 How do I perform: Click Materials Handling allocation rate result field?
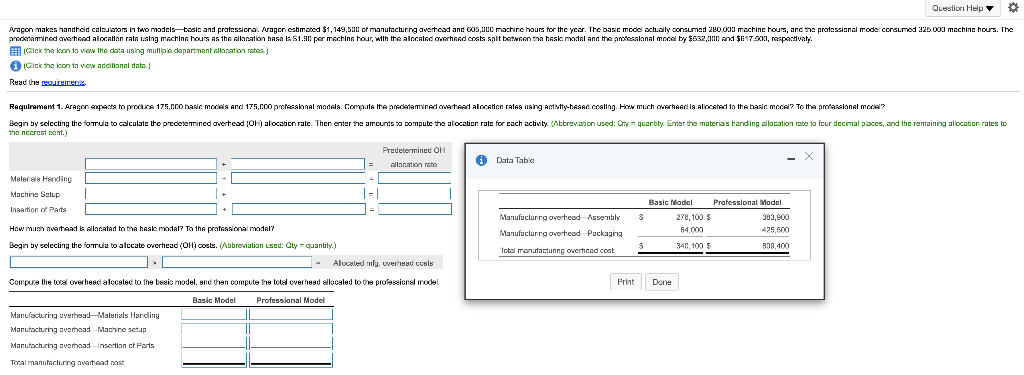click(415, 178)
